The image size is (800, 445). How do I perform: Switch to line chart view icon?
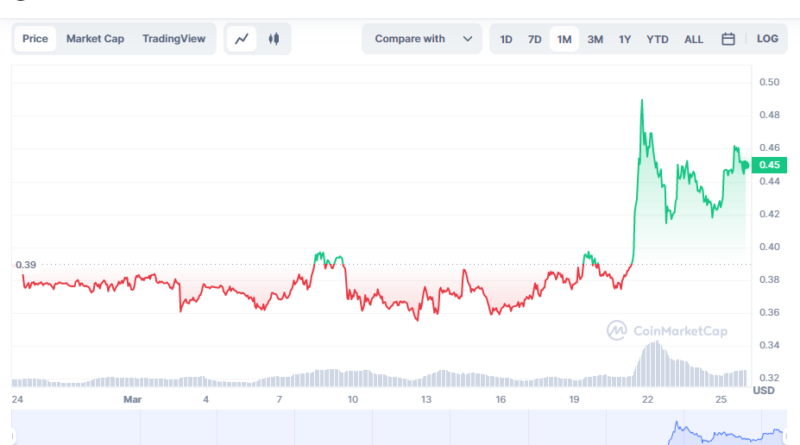tap(242, 39)
